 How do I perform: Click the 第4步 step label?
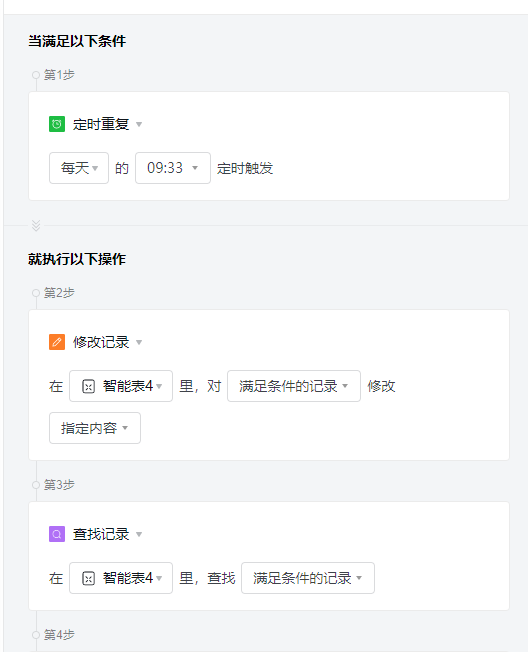[x=59, y=635]
